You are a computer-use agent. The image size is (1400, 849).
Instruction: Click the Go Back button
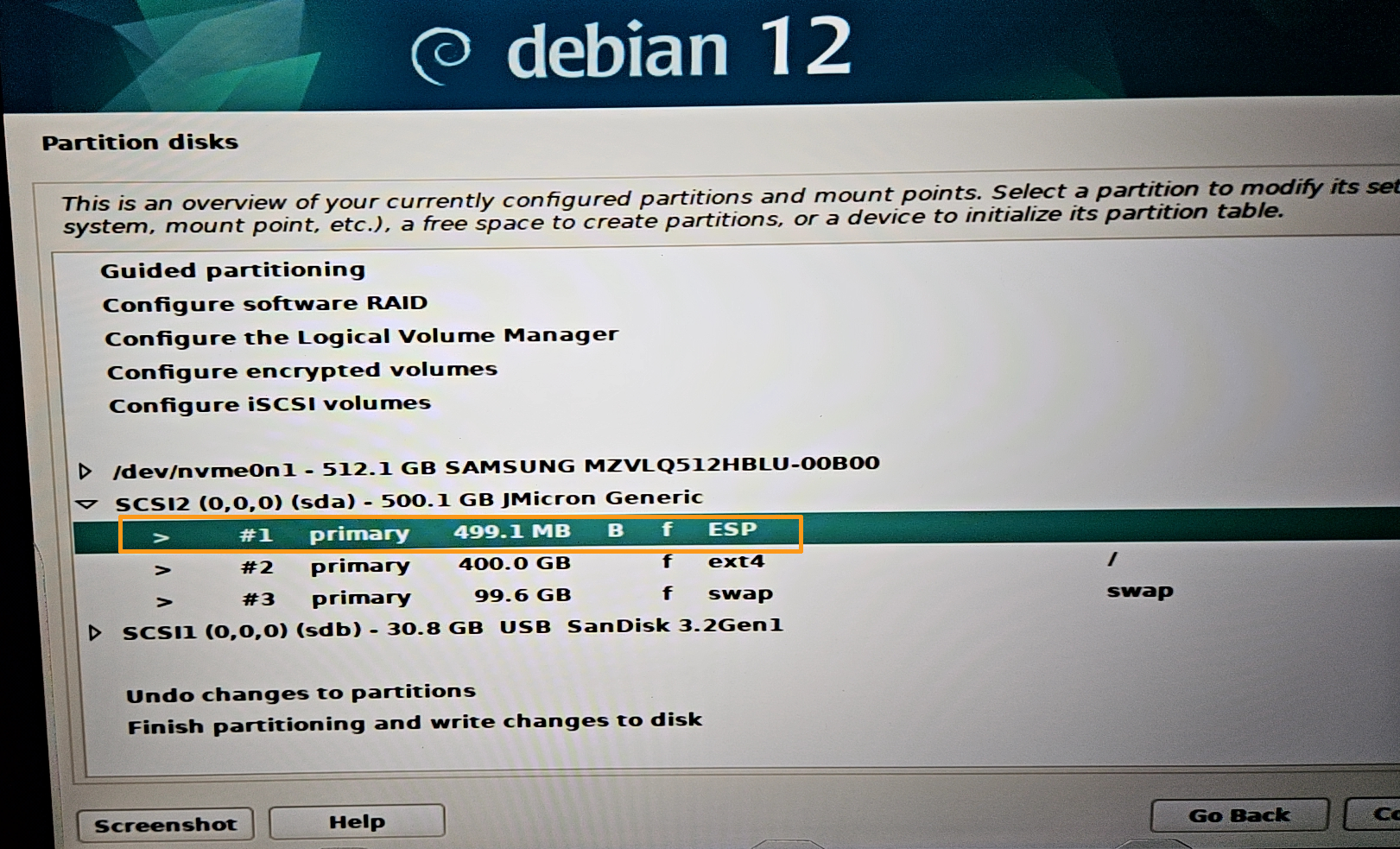coord(1239,815)
